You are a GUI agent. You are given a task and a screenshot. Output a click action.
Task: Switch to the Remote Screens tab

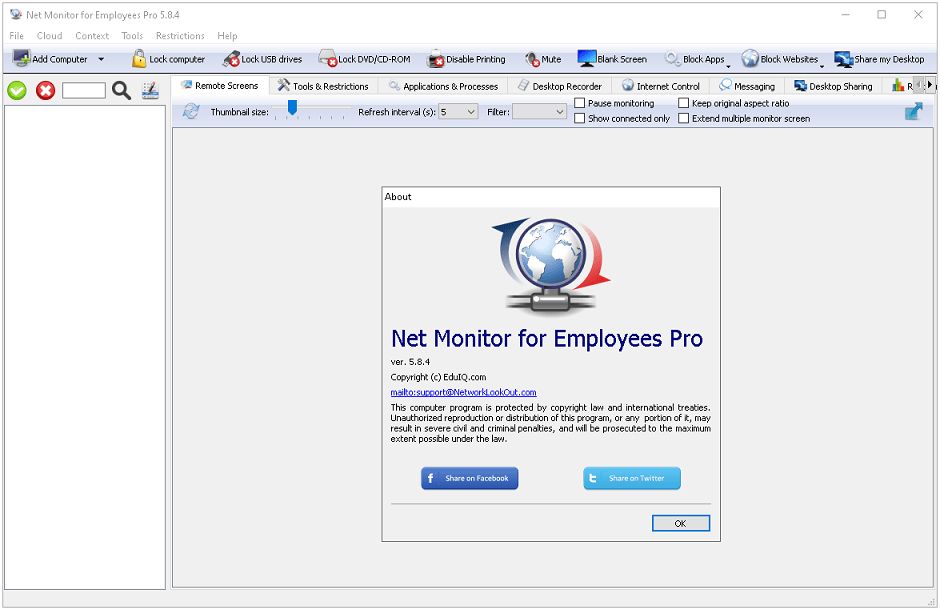coord(220,86)
